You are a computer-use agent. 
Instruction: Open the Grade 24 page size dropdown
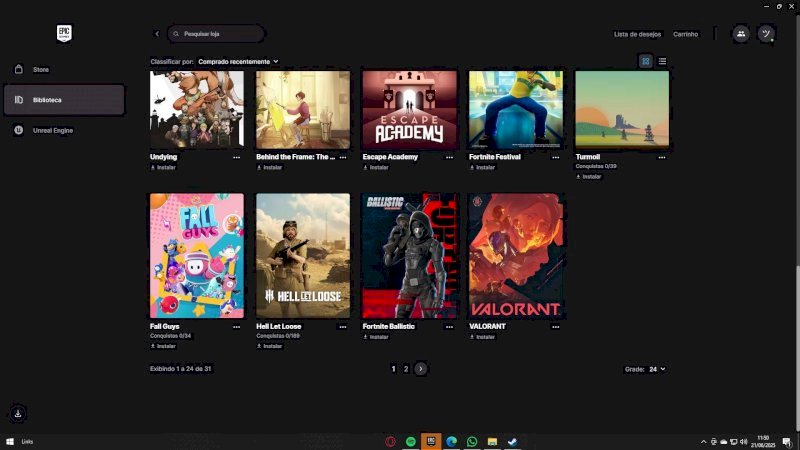tap(657, 369)
